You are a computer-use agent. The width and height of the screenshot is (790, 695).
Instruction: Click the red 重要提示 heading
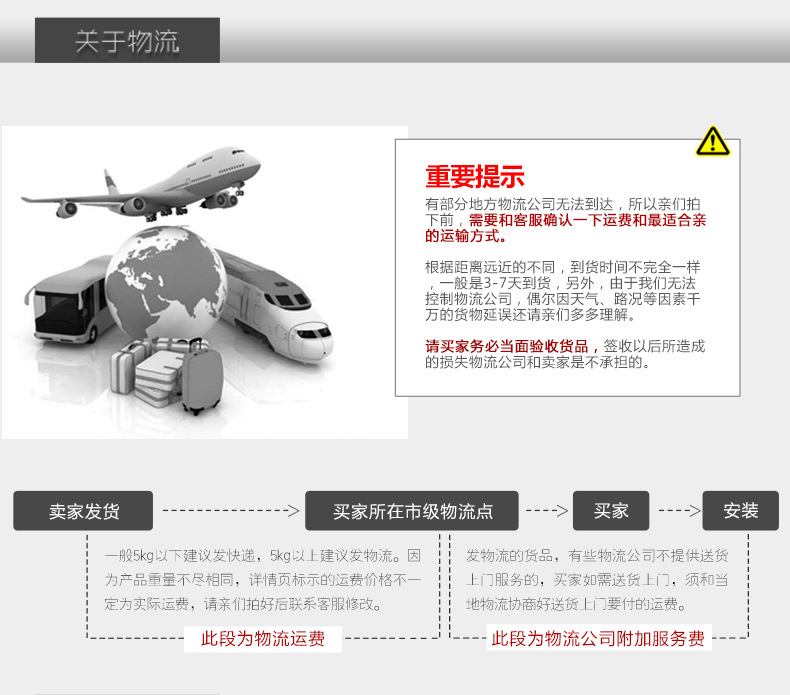point(474,177)
